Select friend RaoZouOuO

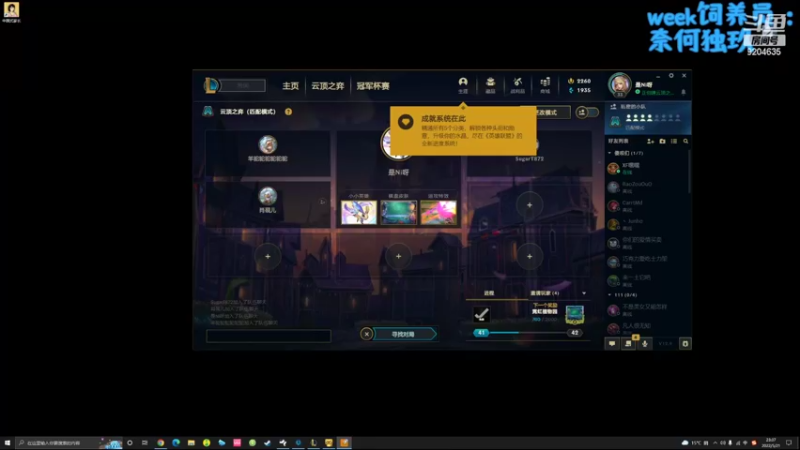click(x=647, y=187)
